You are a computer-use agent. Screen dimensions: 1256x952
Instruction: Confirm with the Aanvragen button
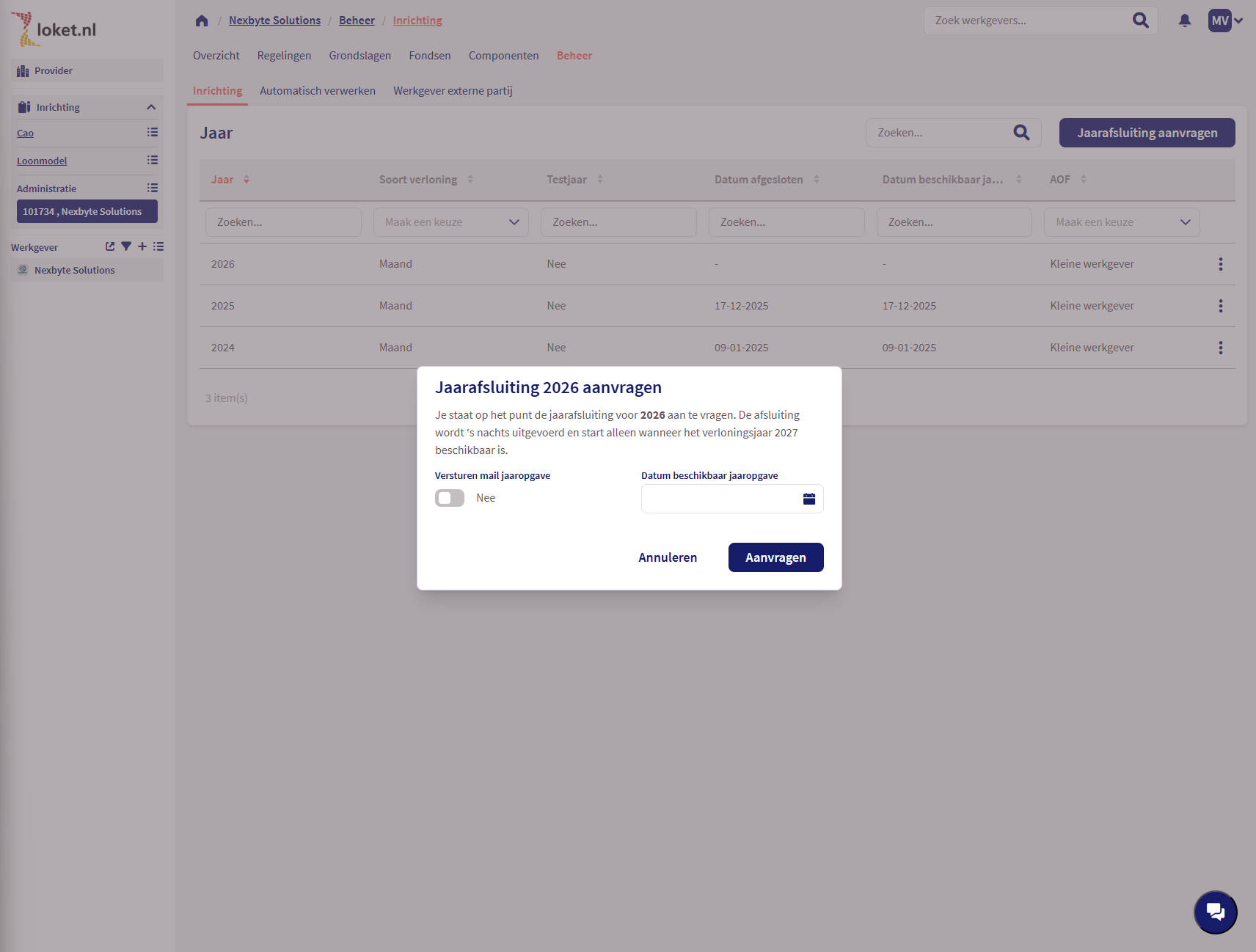tap(775, 557)
